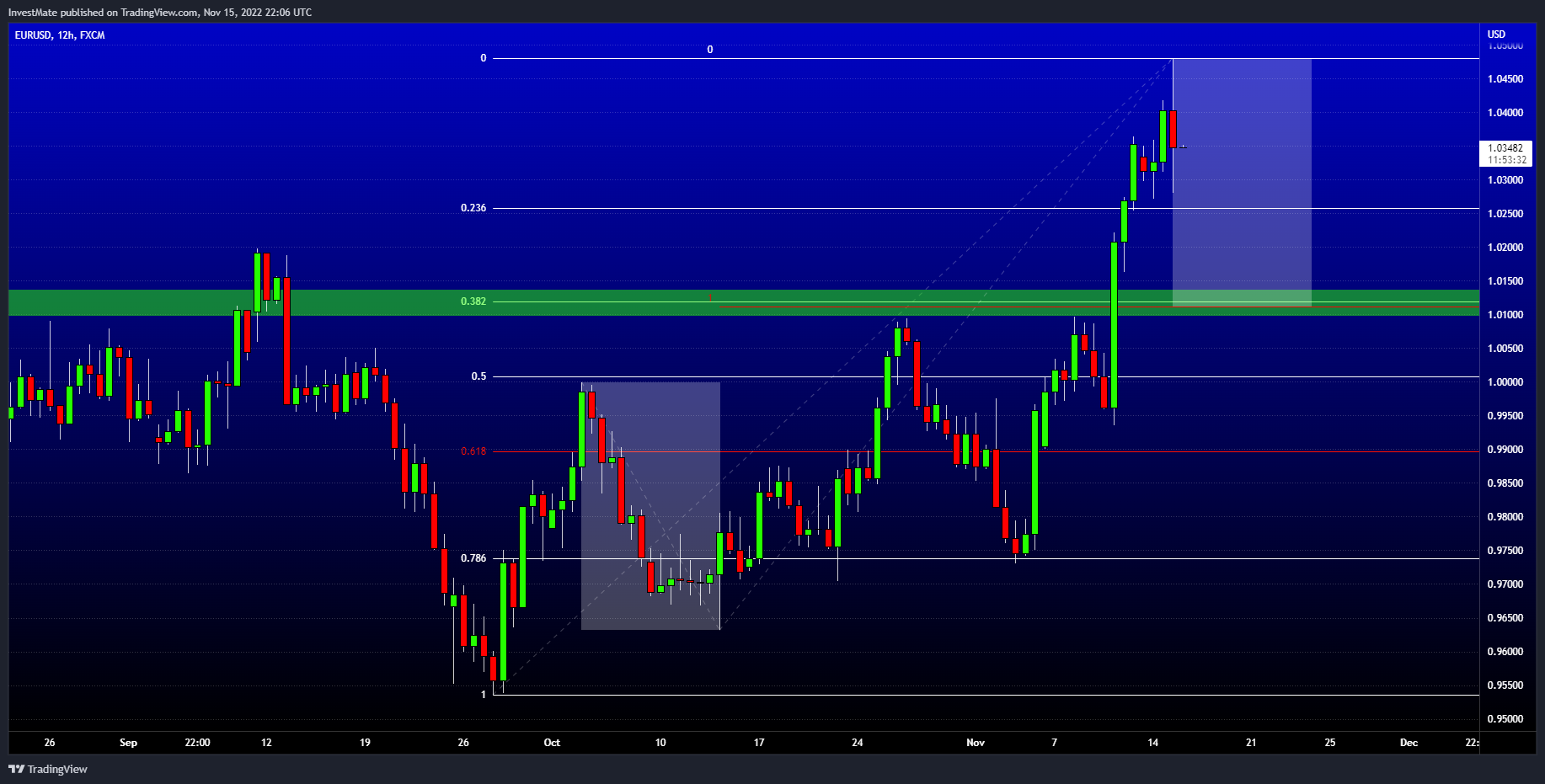Click the 1.00500 price axis label
The height and width of the screenshot is (784, 1545).
pyautogui.click(x=1505, y=349)
